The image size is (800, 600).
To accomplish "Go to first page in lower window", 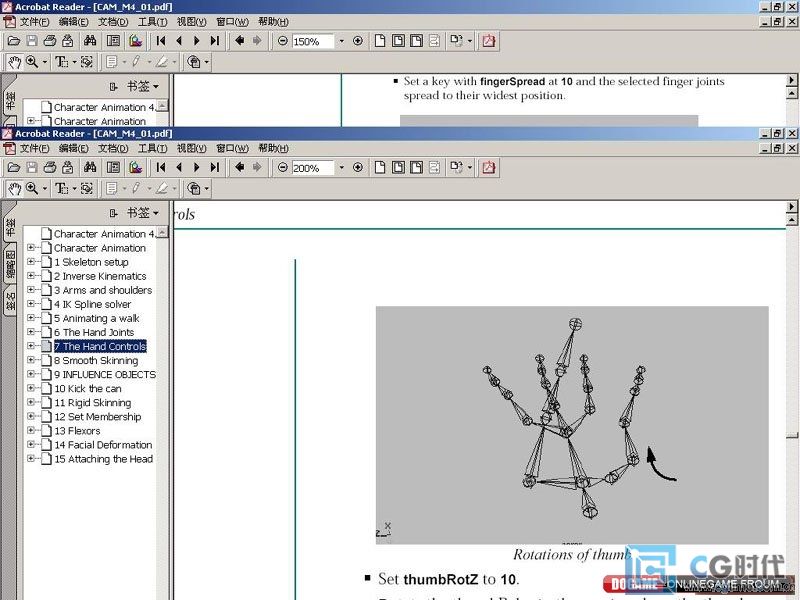I will click(x=161, y=167).
